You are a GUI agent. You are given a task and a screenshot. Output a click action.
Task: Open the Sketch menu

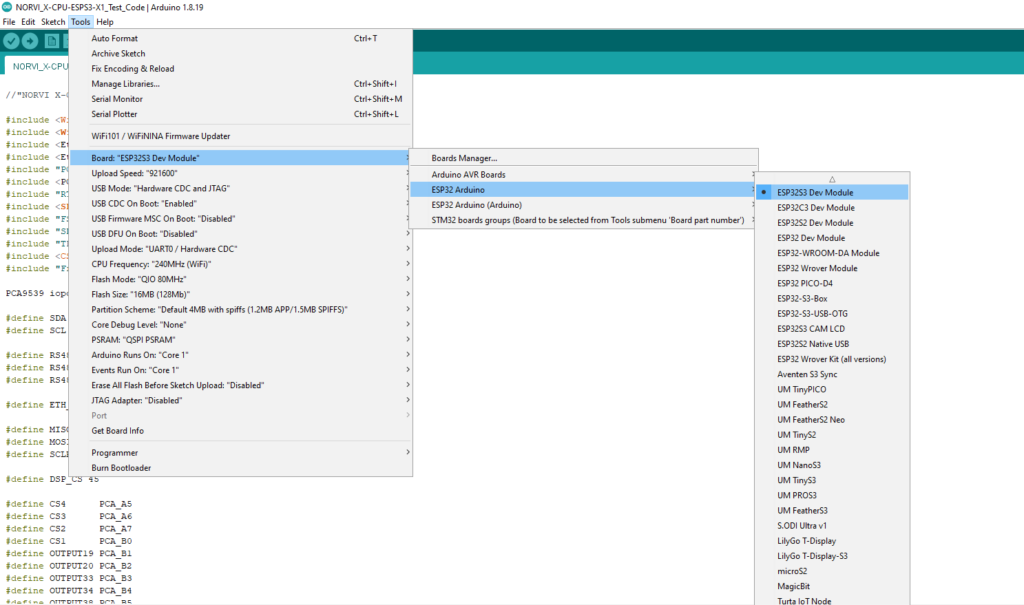(53, 22)
